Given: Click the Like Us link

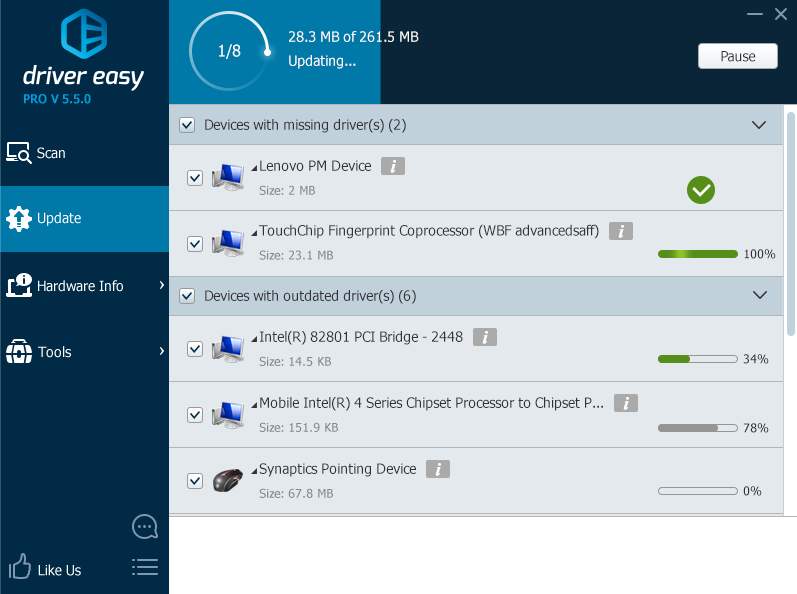Looking at the screenshot, I should pos(58,570).
